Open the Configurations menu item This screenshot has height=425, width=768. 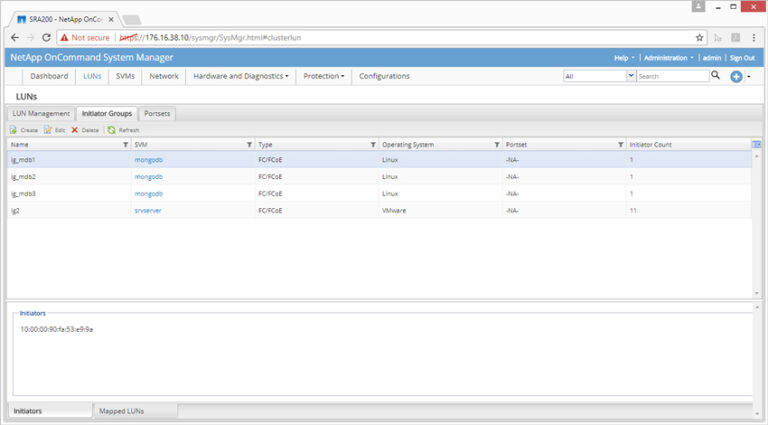pyautogui.click(x=384, y=76)
